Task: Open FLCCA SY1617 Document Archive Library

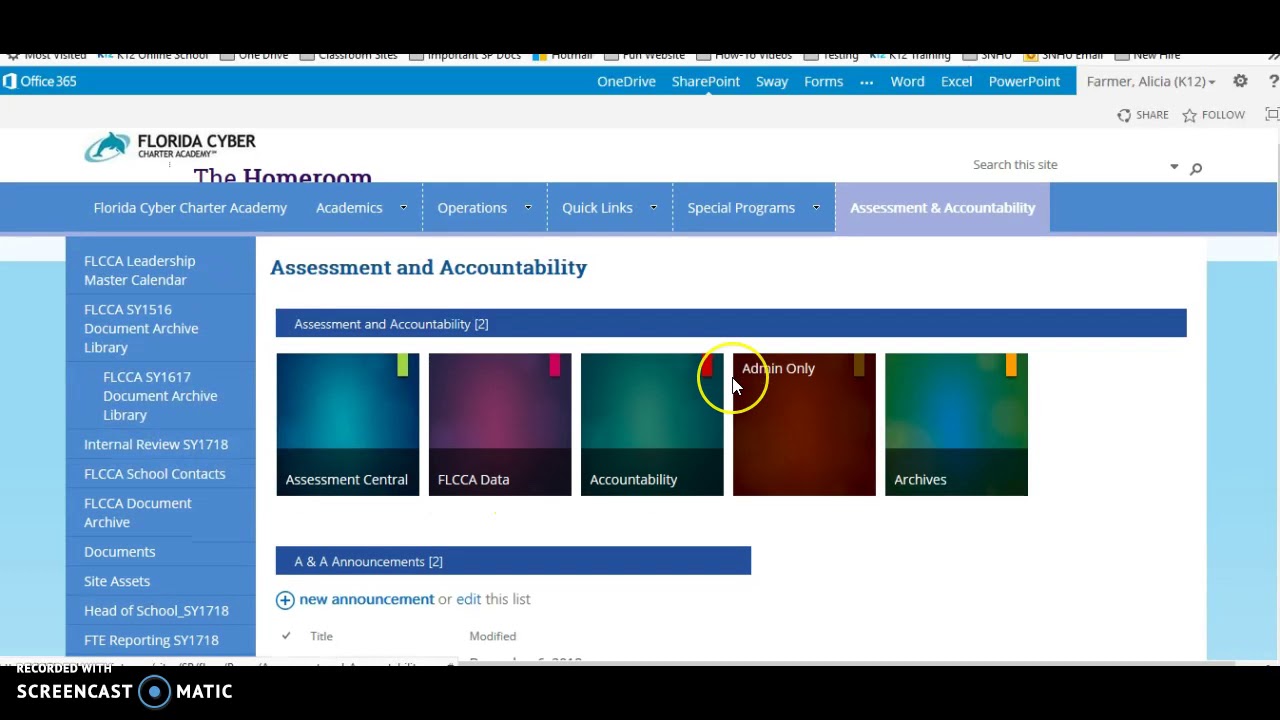Action: [160, 396]
